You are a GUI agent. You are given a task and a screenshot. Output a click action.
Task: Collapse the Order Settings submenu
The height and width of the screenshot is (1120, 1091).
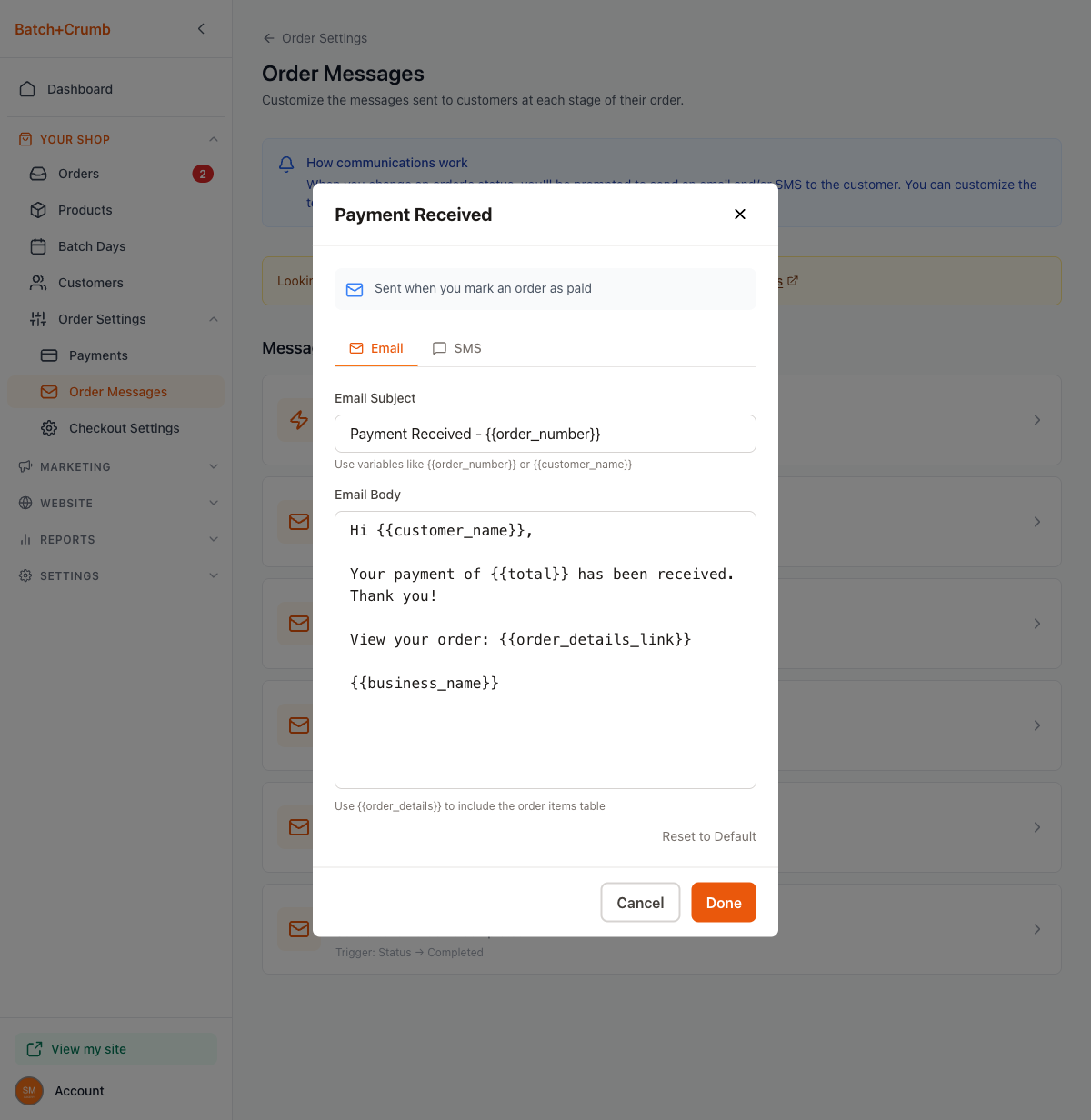214,319
